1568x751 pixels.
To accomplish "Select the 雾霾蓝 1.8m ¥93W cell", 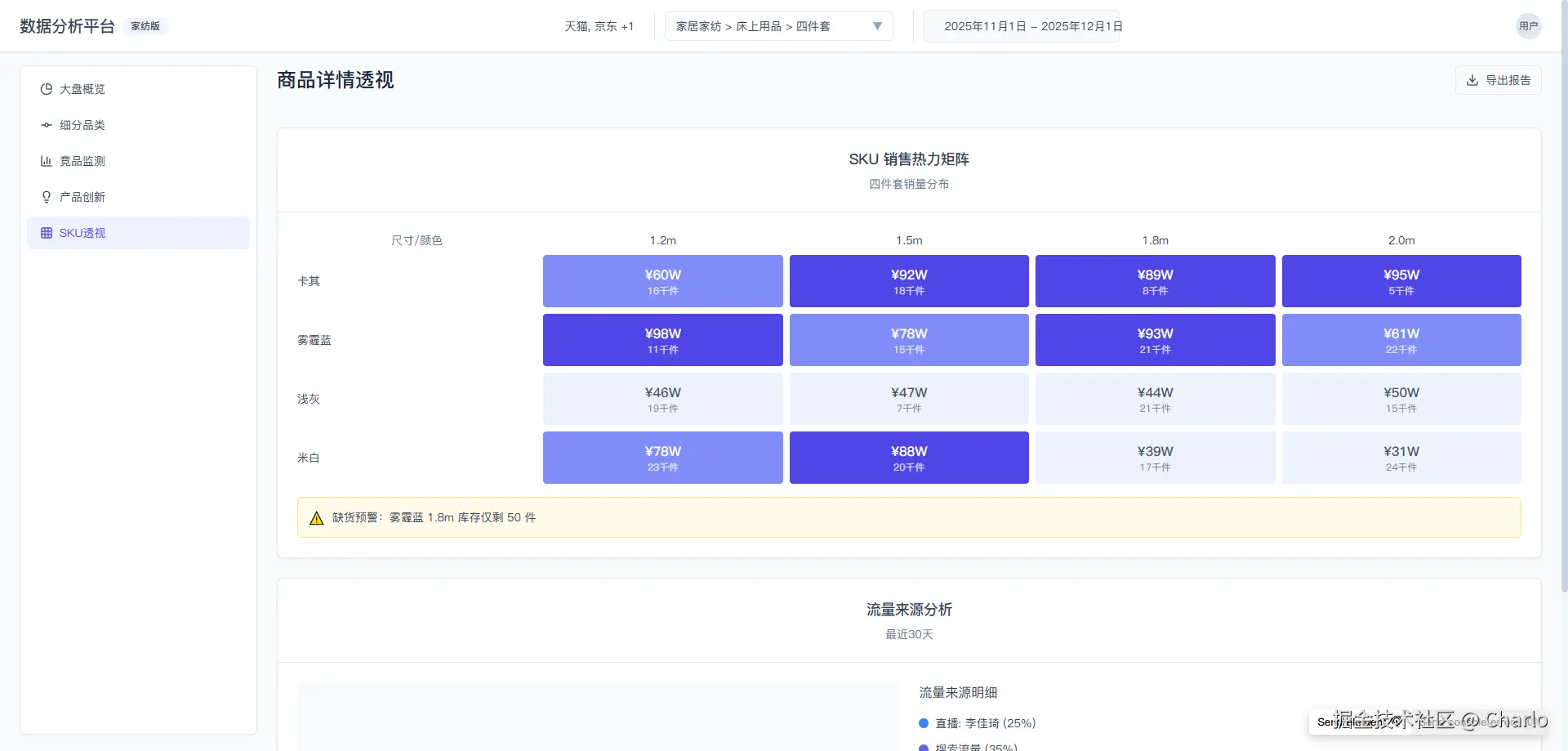I will click(x=1155, y=340).
